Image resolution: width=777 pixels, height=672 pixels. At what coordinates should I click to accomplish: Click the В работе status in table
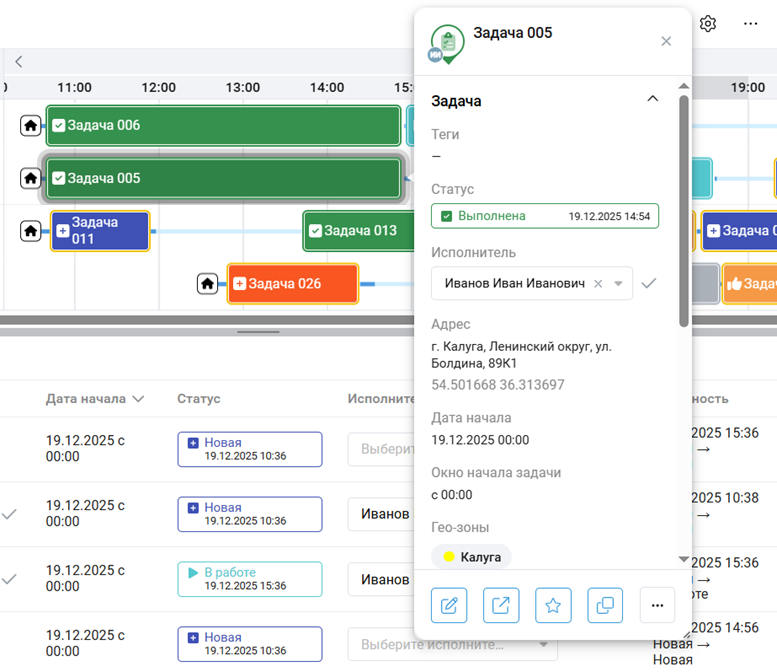pyautogui.click(x=250, y=579)
